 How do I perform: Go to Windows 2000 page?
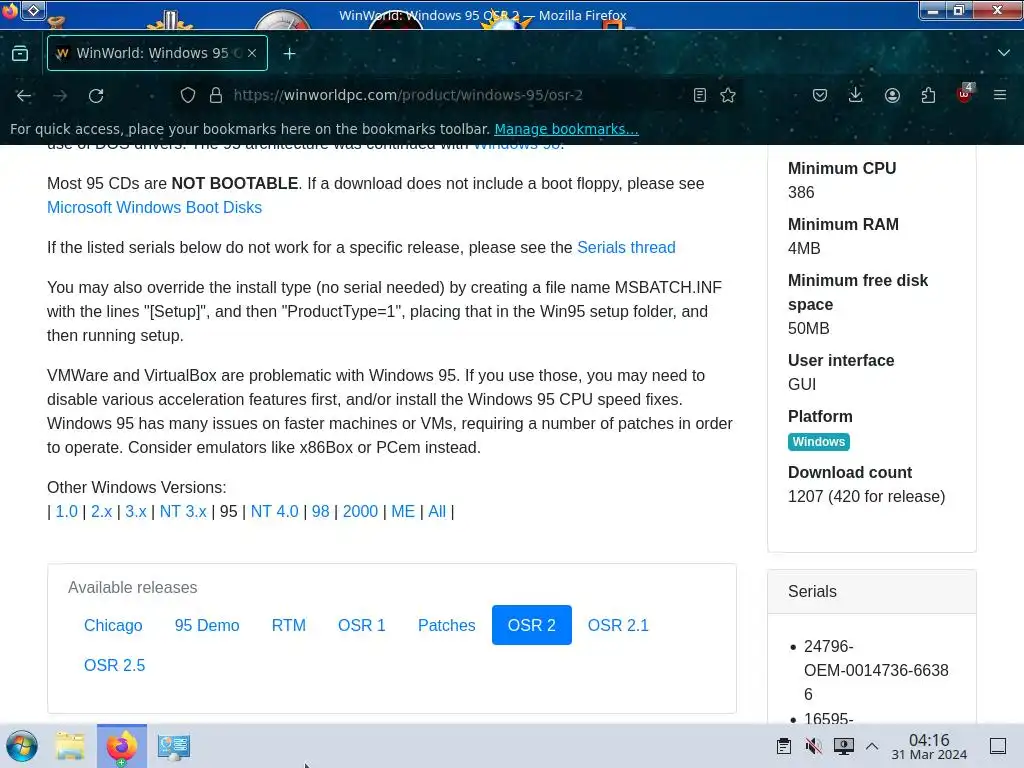[360, 511]
